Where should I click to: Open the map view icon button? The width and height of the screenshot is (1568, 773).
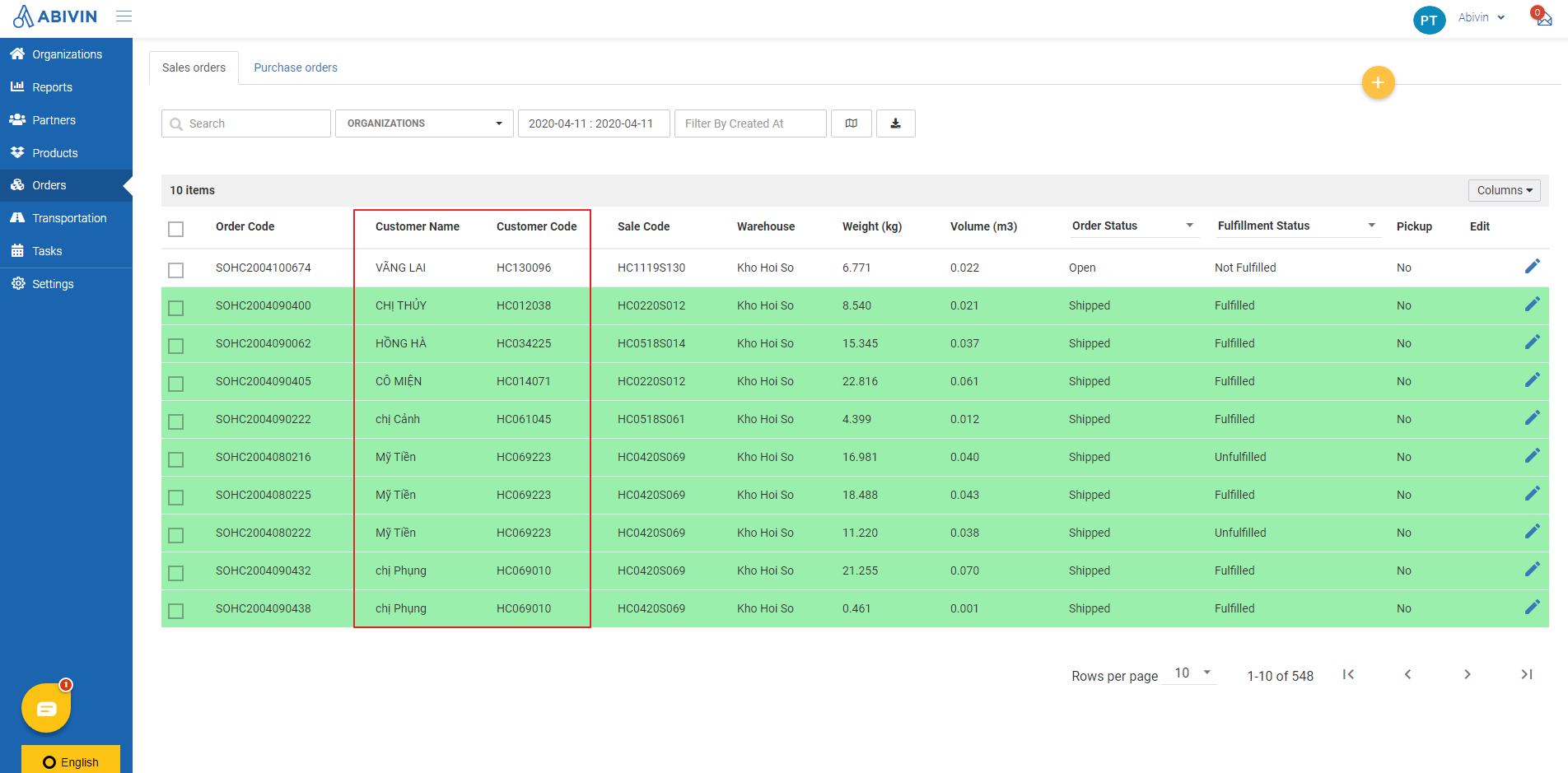pos(852,123)
